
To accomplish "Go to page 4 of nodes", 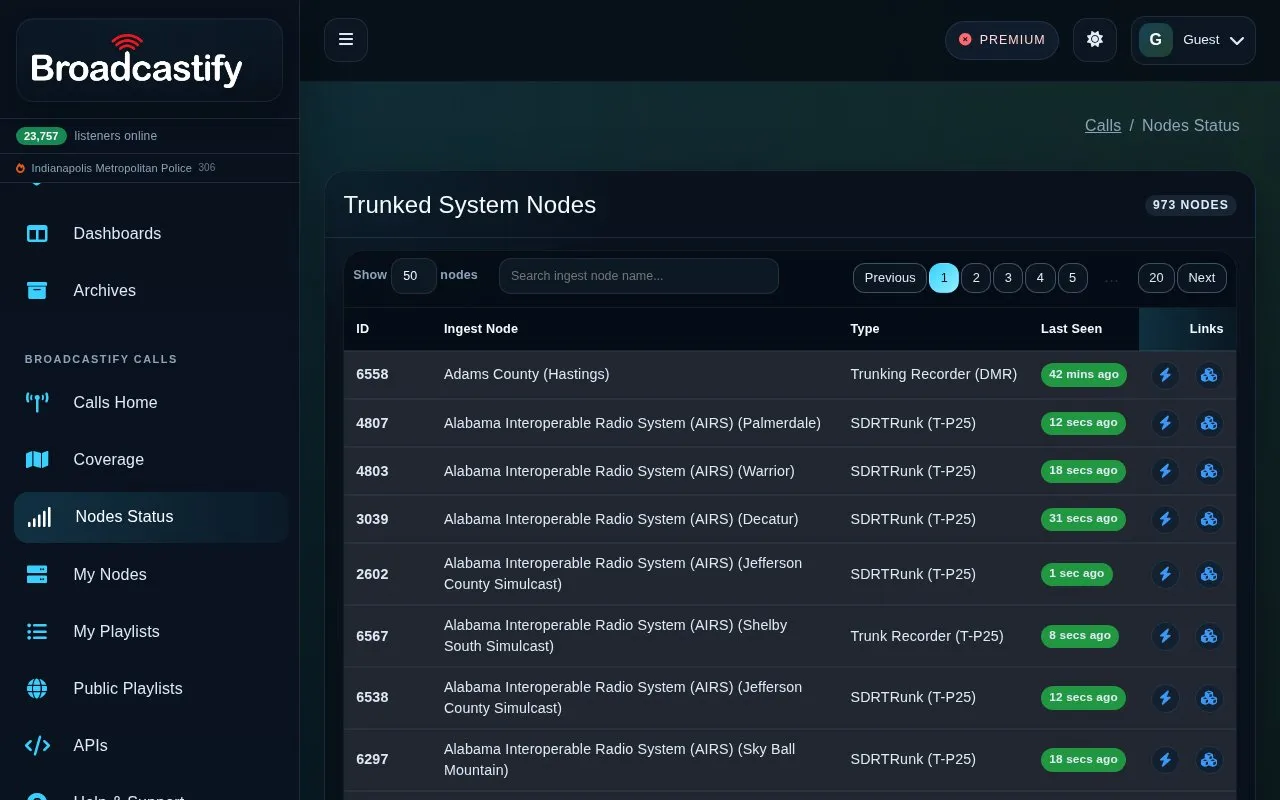I will [1040, 278].
